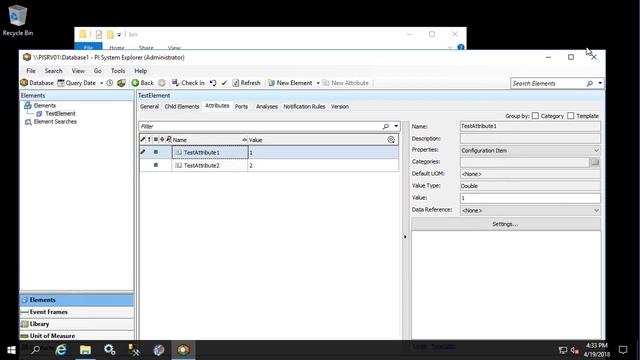
Task: Open the Library navigation section
Action: tap(77, 324)
